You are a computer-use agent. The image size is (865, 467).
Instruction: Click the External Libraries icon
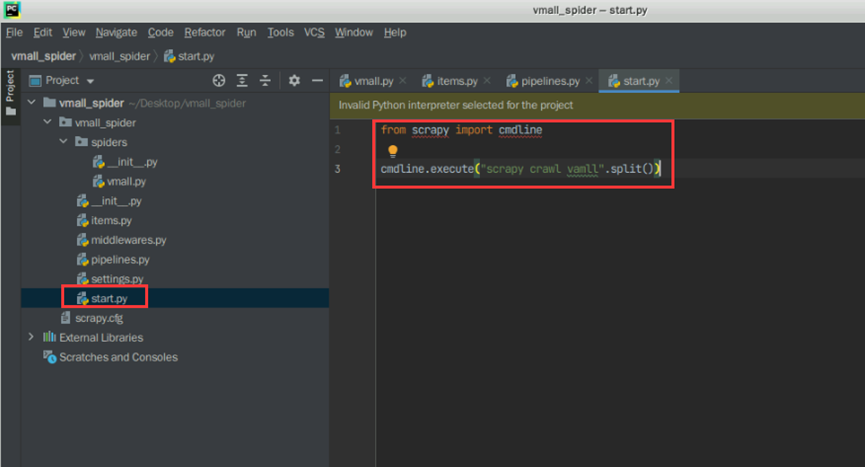[50, 337]
